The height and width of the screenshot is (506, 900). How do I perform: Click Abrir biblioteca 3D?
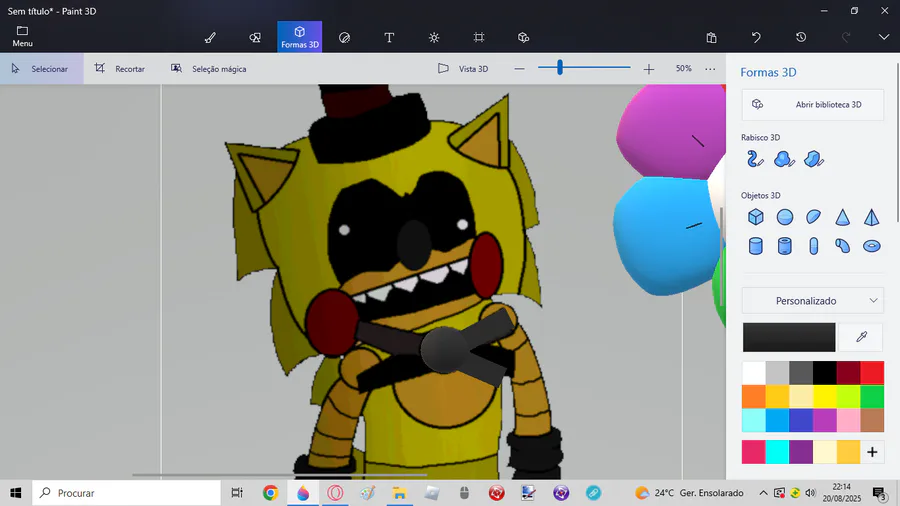tap(813, 104)
